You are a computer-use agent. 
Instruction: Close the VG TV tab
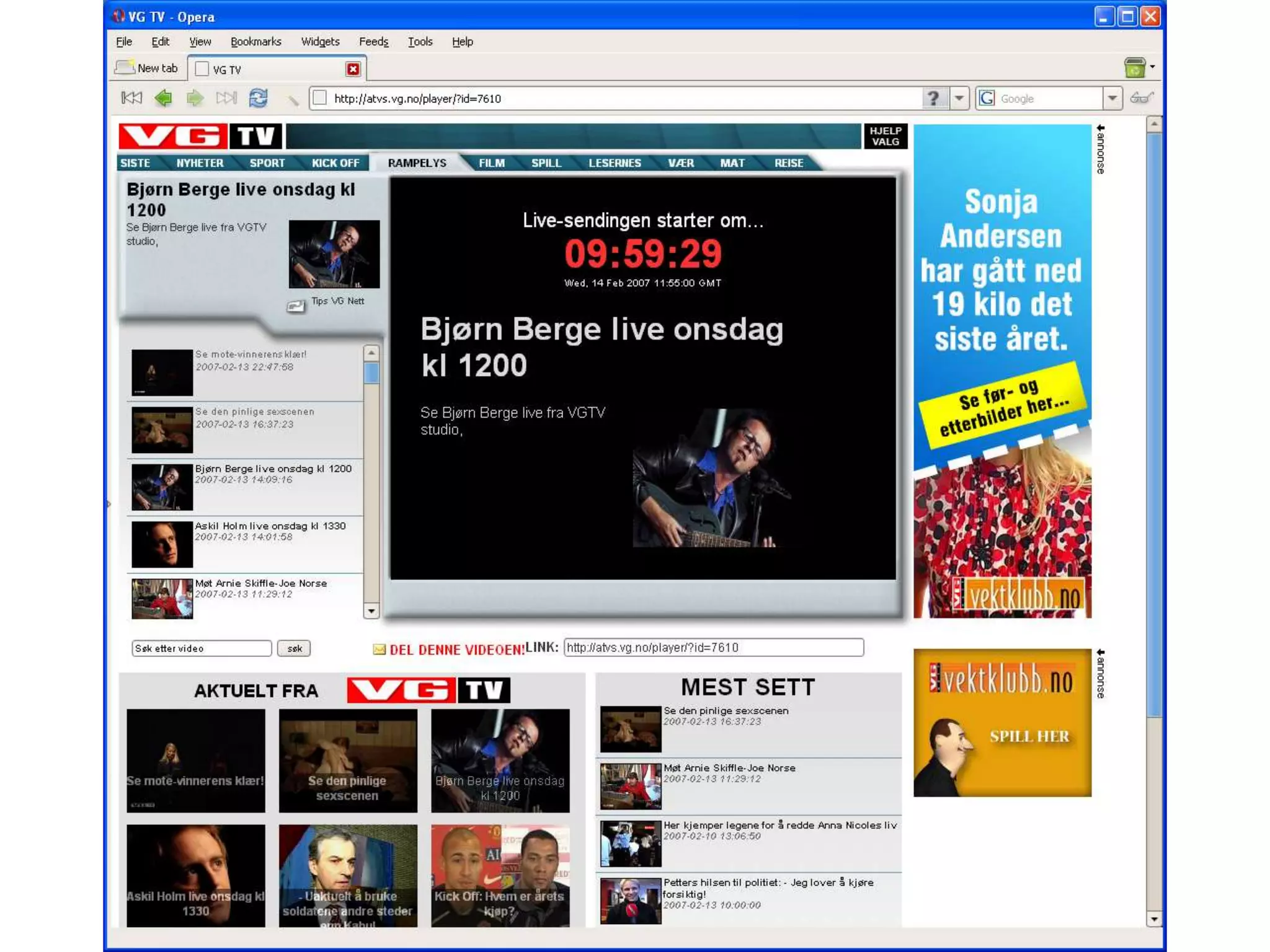tap(353, 69)
